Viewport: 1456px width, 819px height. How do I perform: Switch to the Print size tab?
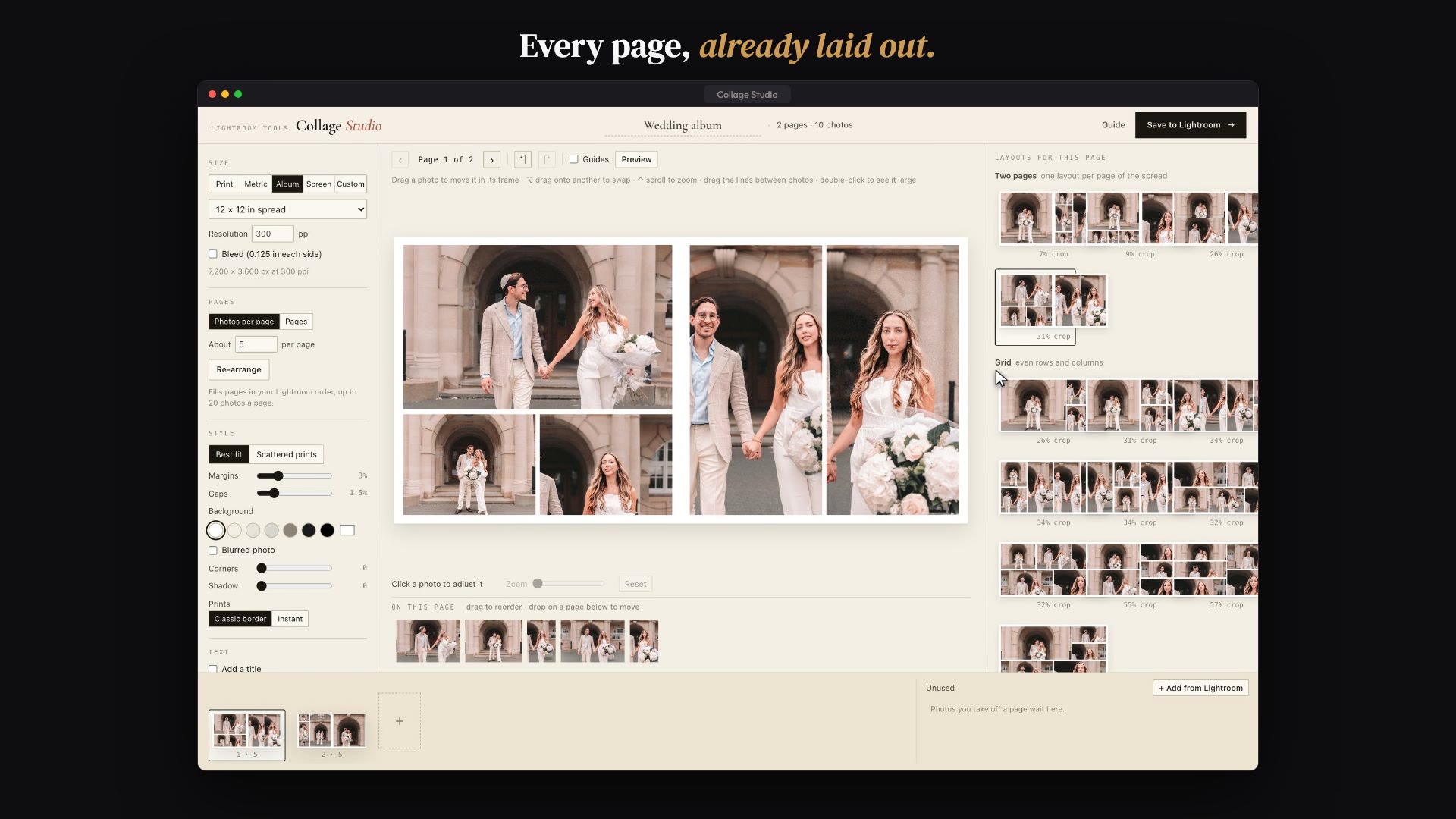224,184
